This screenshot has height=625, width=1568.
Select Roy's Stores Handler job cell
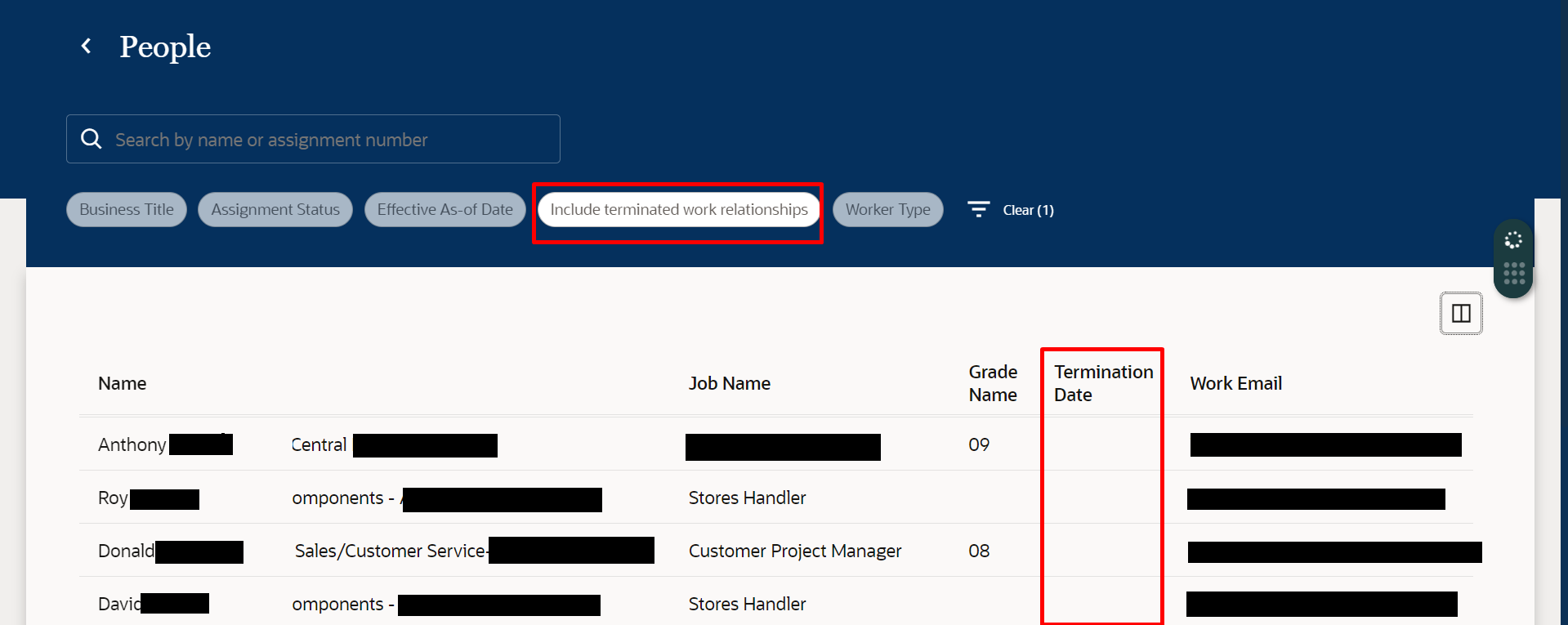[748, 498]
